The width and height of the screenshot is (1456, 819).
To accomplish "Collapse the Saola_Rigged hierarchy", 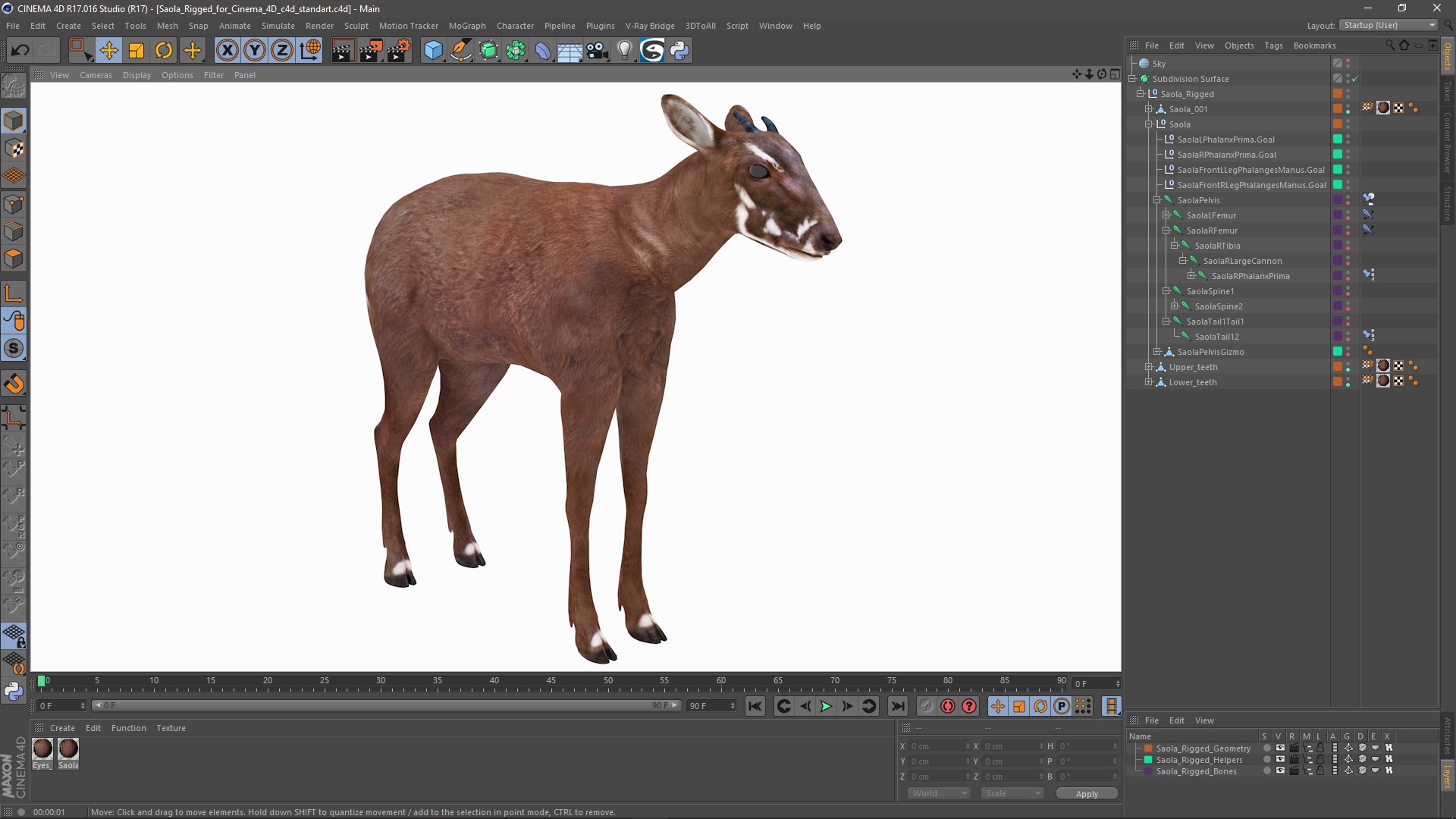I will pos(1140,94).
